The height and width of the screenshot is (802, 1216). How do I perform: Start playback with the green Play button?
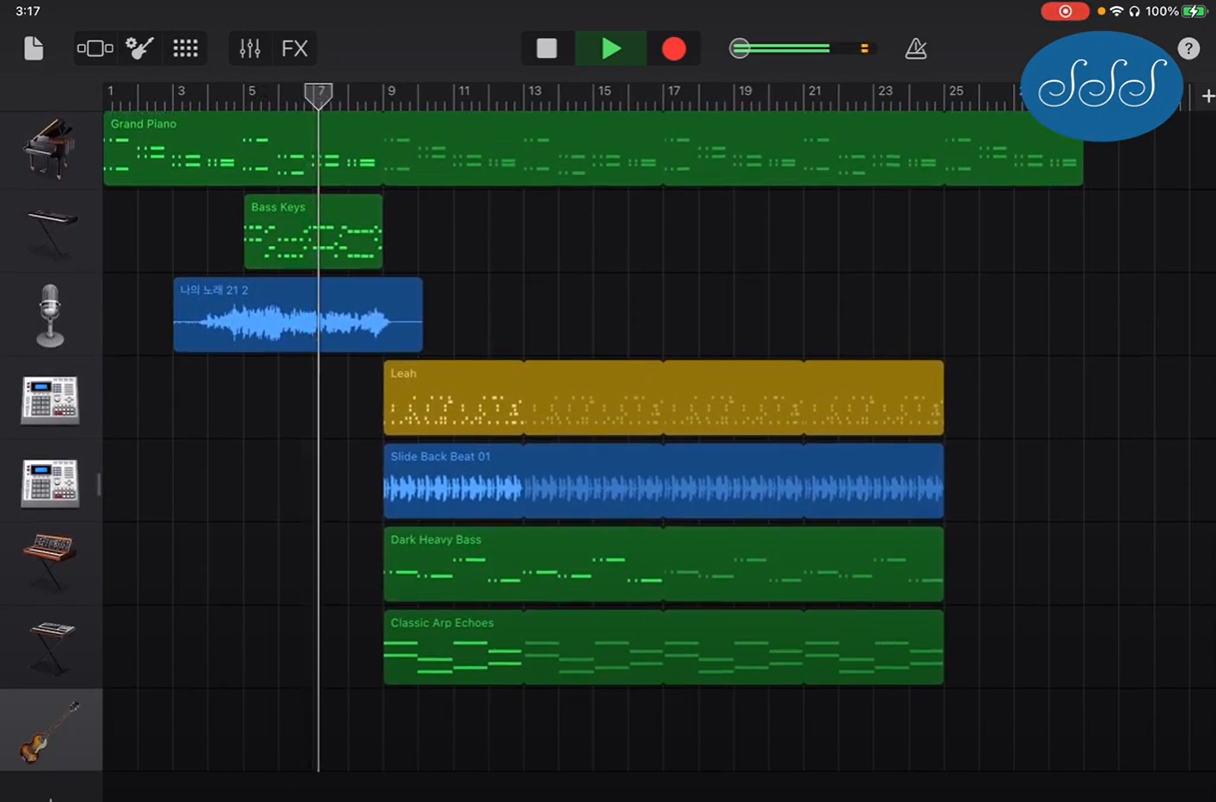coord(610,48)
